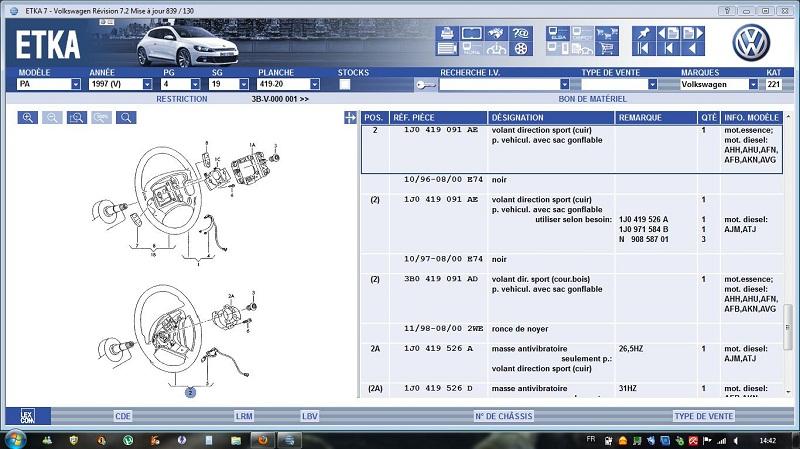800x449 pixels.
Task: Click restriction text 3B-V-000 001 >>
Action: 280,99
